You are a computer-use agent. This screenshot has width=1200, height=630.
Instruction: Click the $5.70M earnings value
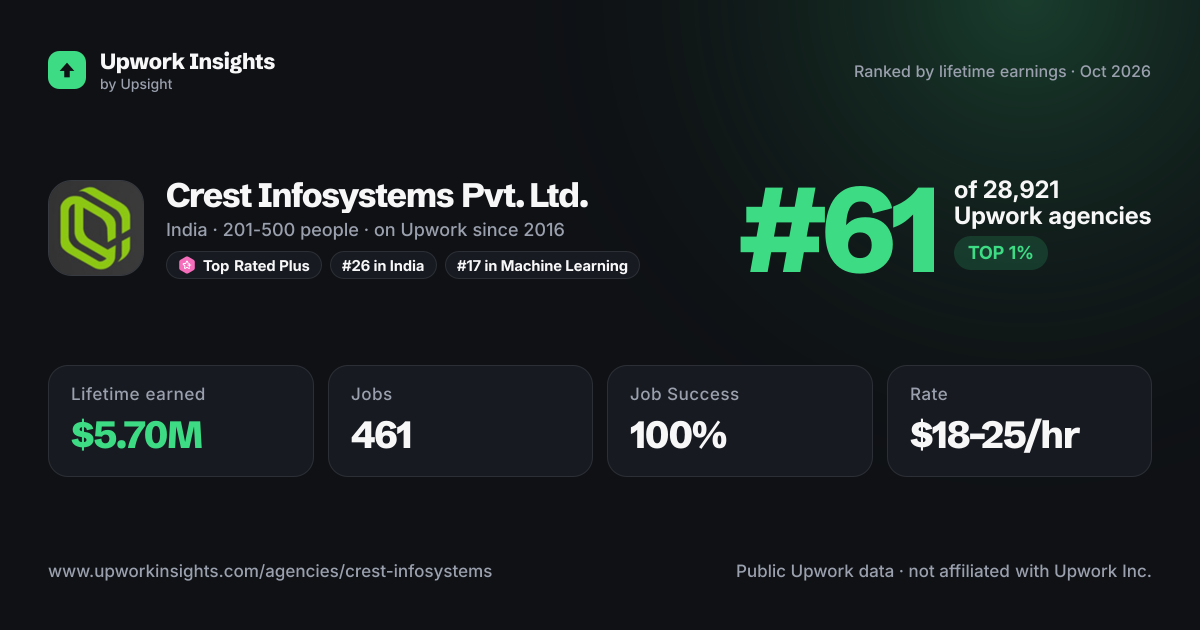click(137, 435)
